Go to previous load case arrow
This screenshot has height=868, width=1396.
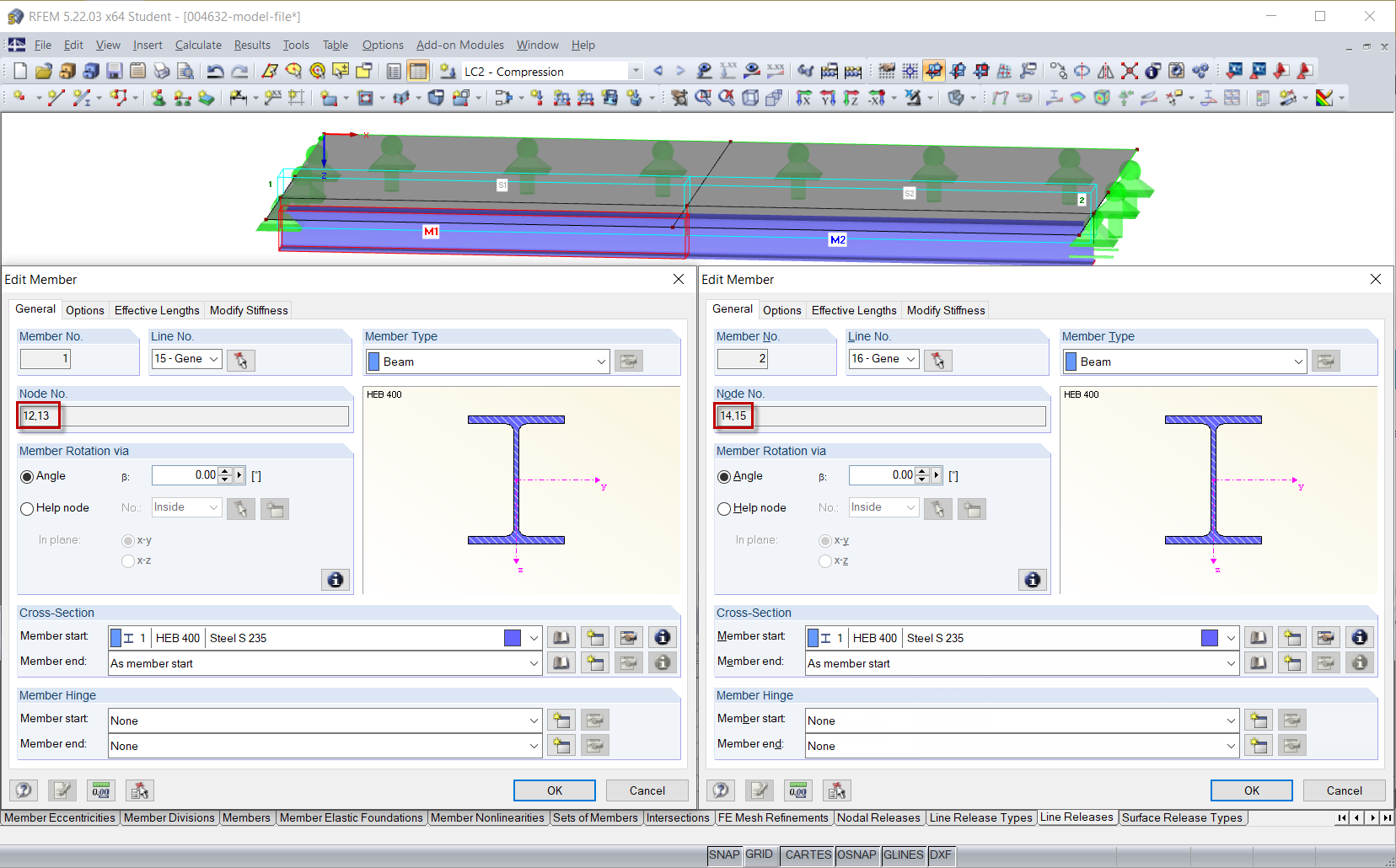[658, 72]
